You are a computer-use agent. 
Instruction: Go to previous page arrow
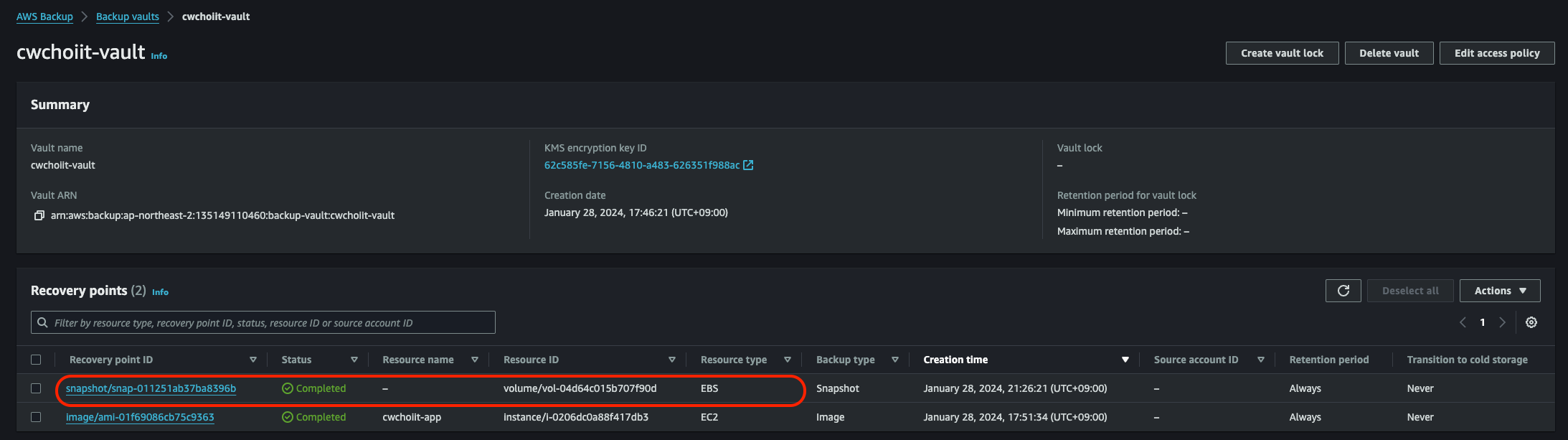pyautogui.click(x=1463, y=322)
